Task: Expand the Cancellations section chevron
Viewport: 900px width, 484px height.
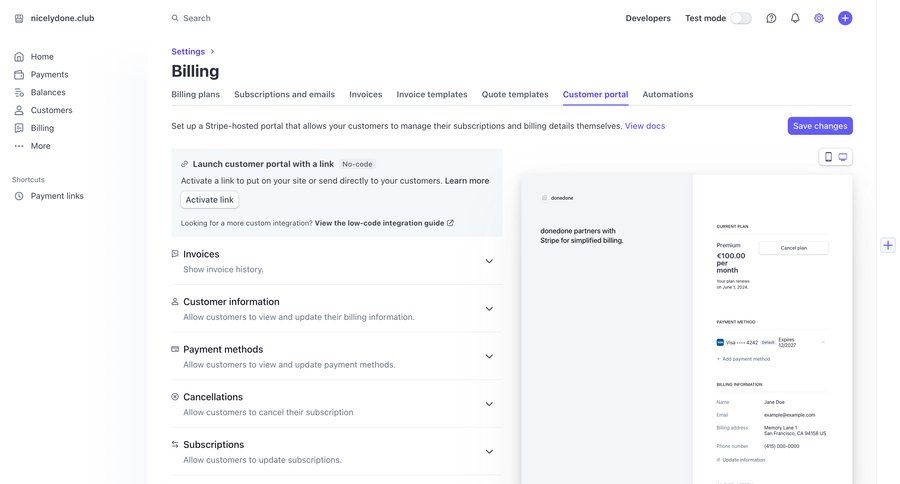Action: (489, 404)
